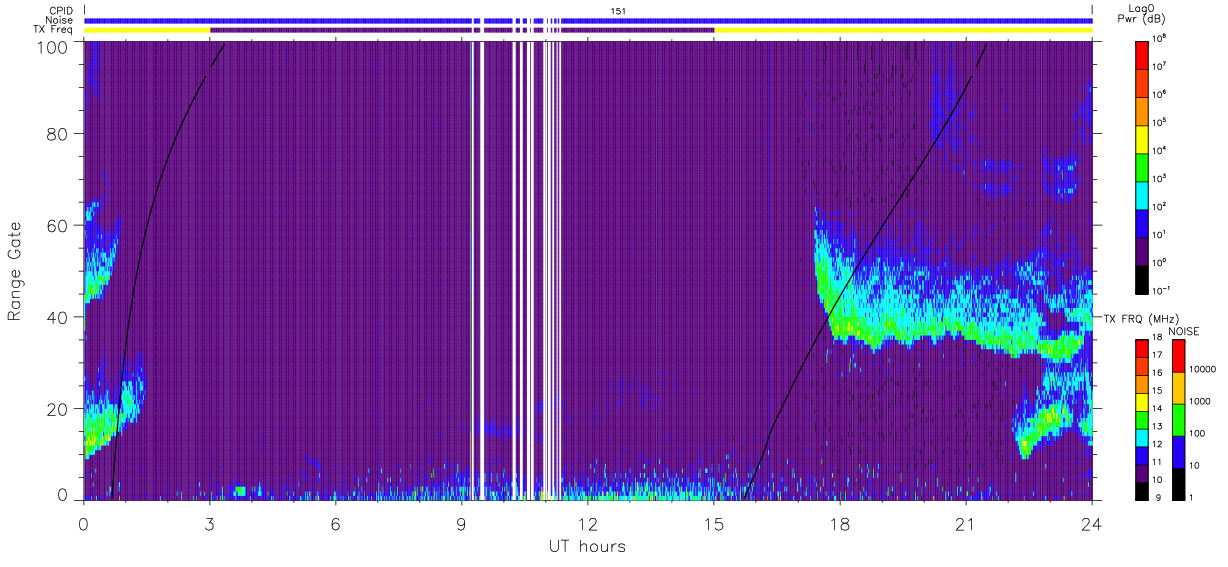Viewport: 1228px width, 567px height.
Task: Click the black segment of the NOISE colorbar
Action: click(1178, 482)
